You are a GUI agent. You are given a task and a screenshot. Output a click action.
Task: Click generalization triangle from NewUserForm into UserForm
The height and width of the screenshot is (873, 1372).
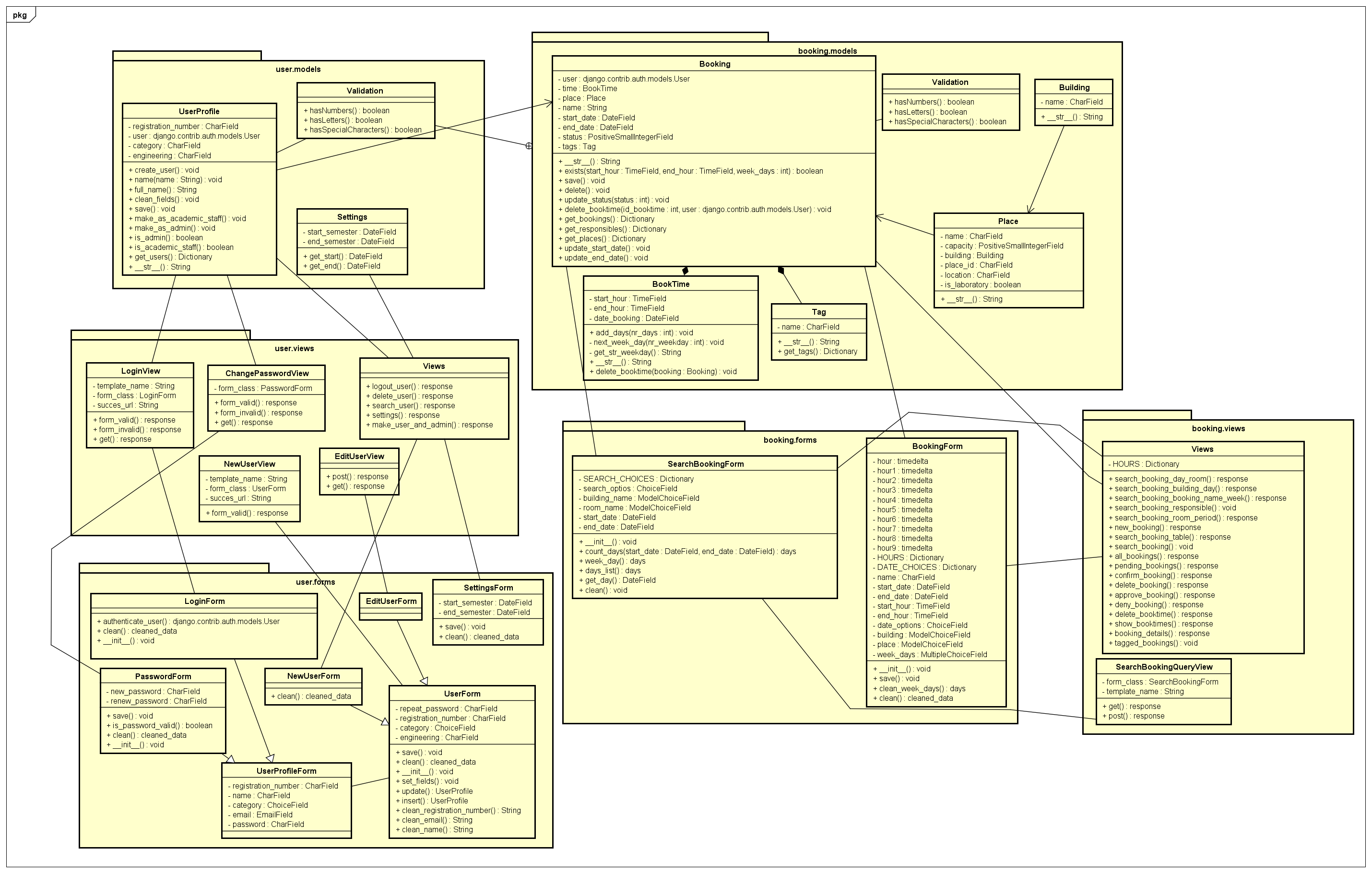coord(385,721)
